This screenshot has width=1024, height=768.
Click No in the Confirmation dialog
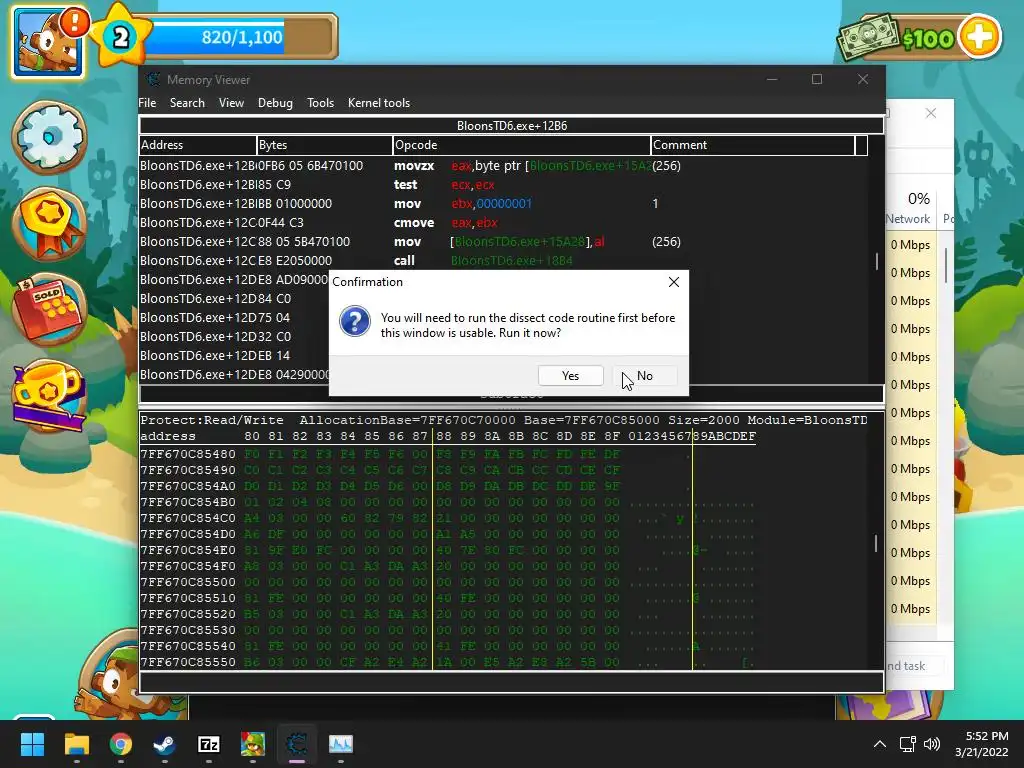coord(645,376)
